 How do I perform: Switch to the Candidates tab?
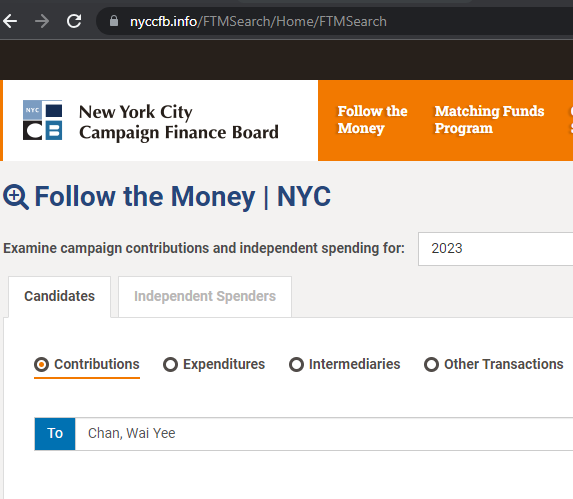60,296
